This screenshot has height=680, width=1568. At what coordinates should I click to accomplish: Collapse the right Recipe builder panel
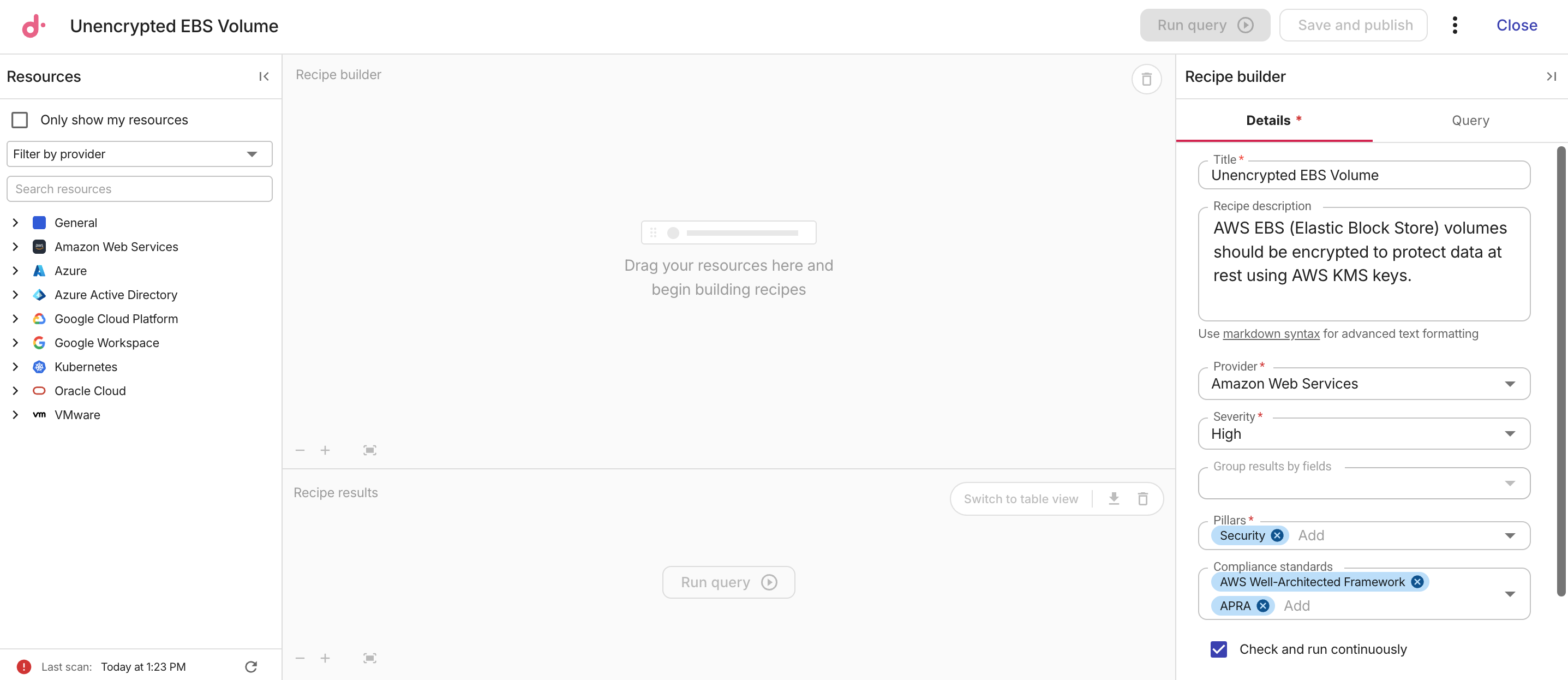point(1551,77)
